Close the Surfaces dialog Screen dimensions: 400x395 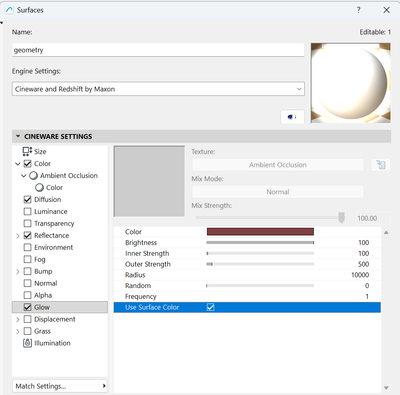click(x=386, y=10)
